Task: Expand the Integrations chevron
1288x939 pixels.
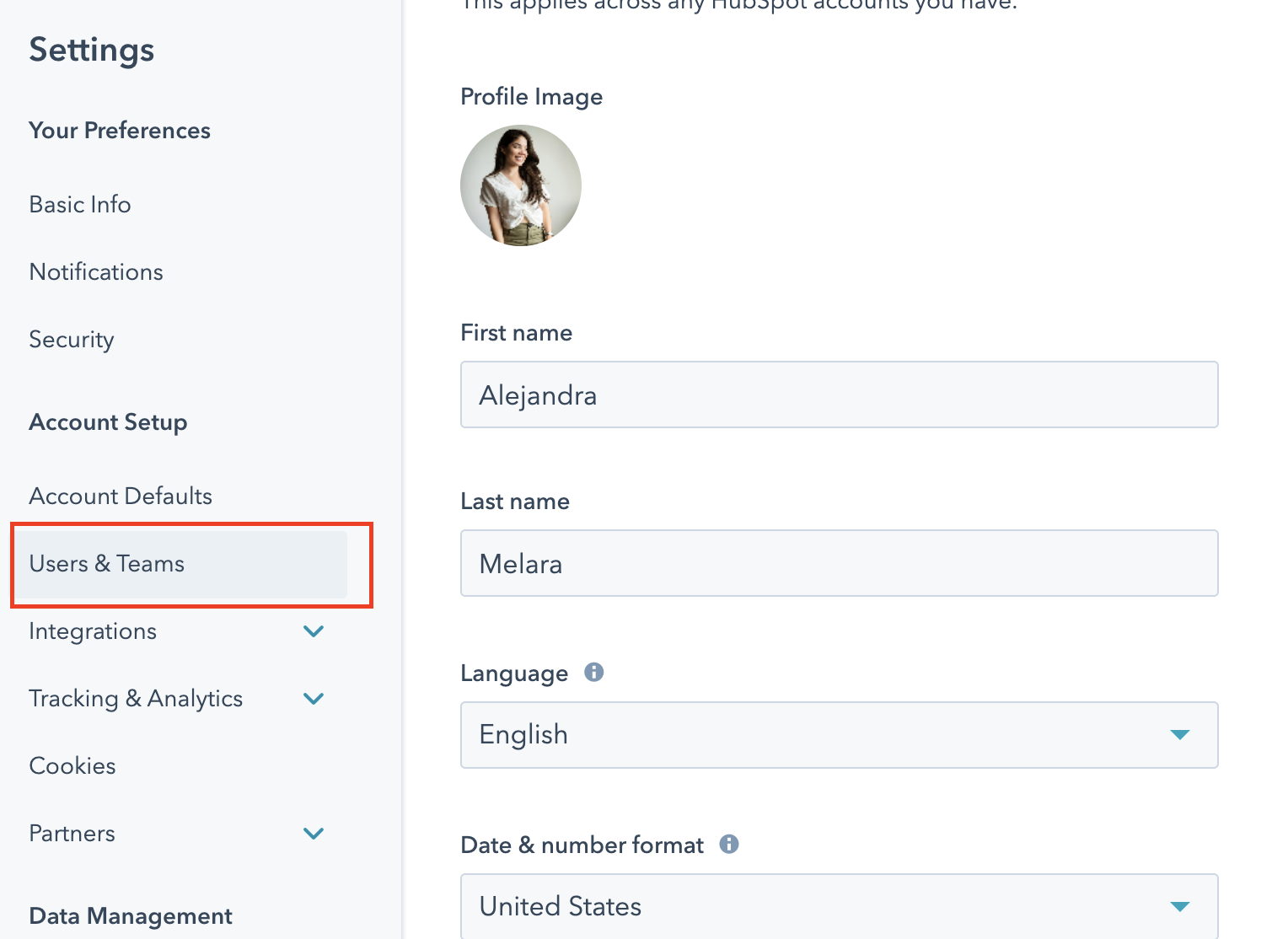Action: [314, 631]
